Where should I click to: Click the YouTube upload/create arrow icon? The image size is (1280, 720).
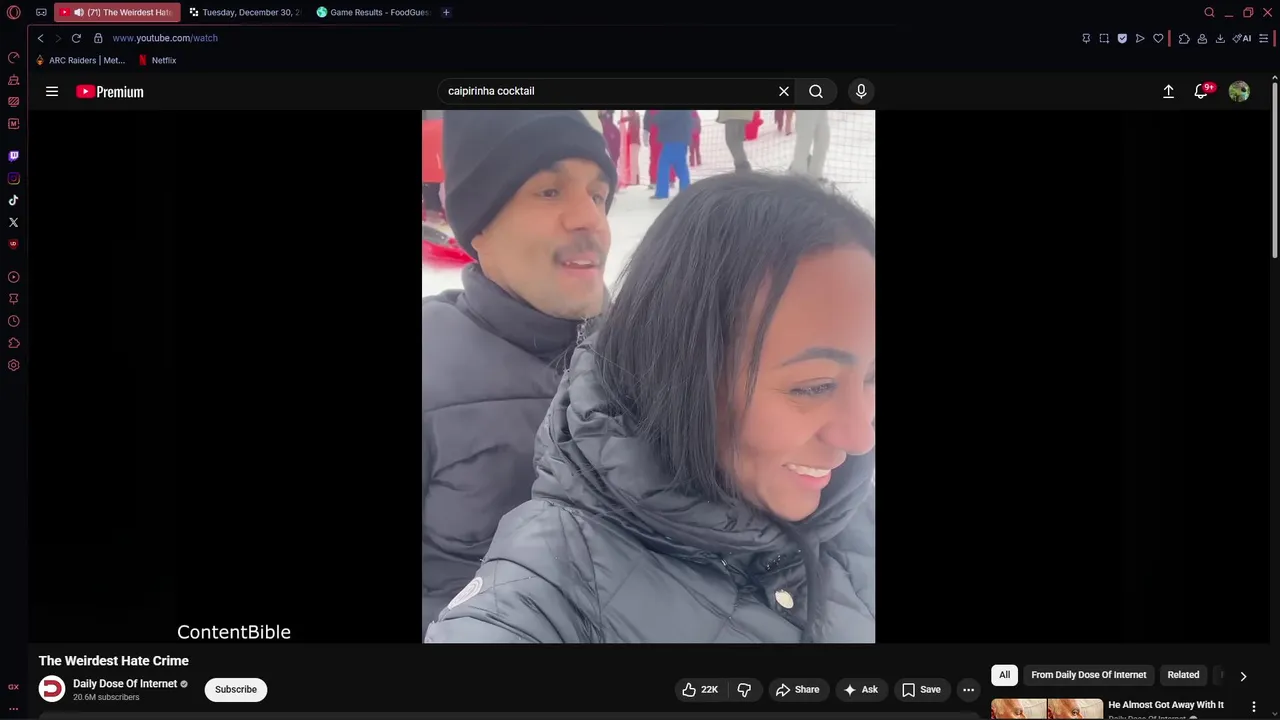tap(1168, 91)
